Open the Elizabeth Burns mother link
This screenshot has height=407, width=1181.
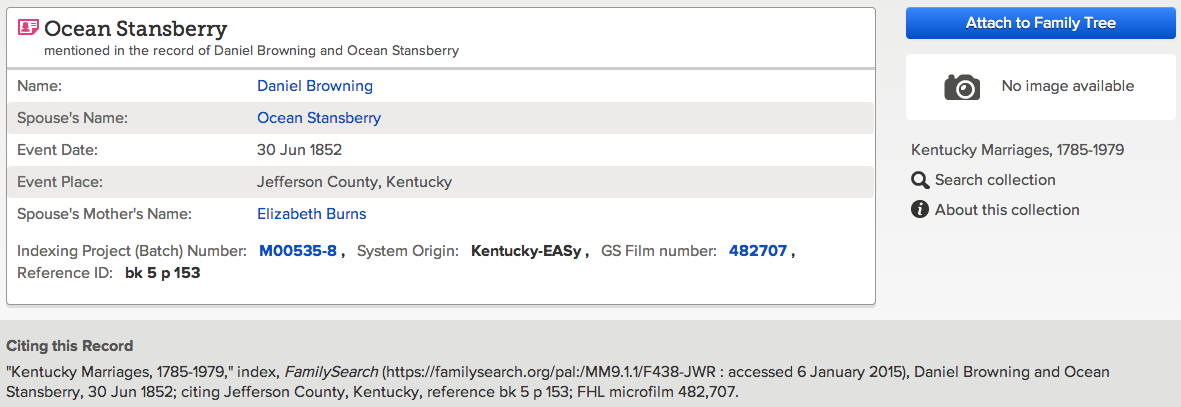click(x=312, y=214)
